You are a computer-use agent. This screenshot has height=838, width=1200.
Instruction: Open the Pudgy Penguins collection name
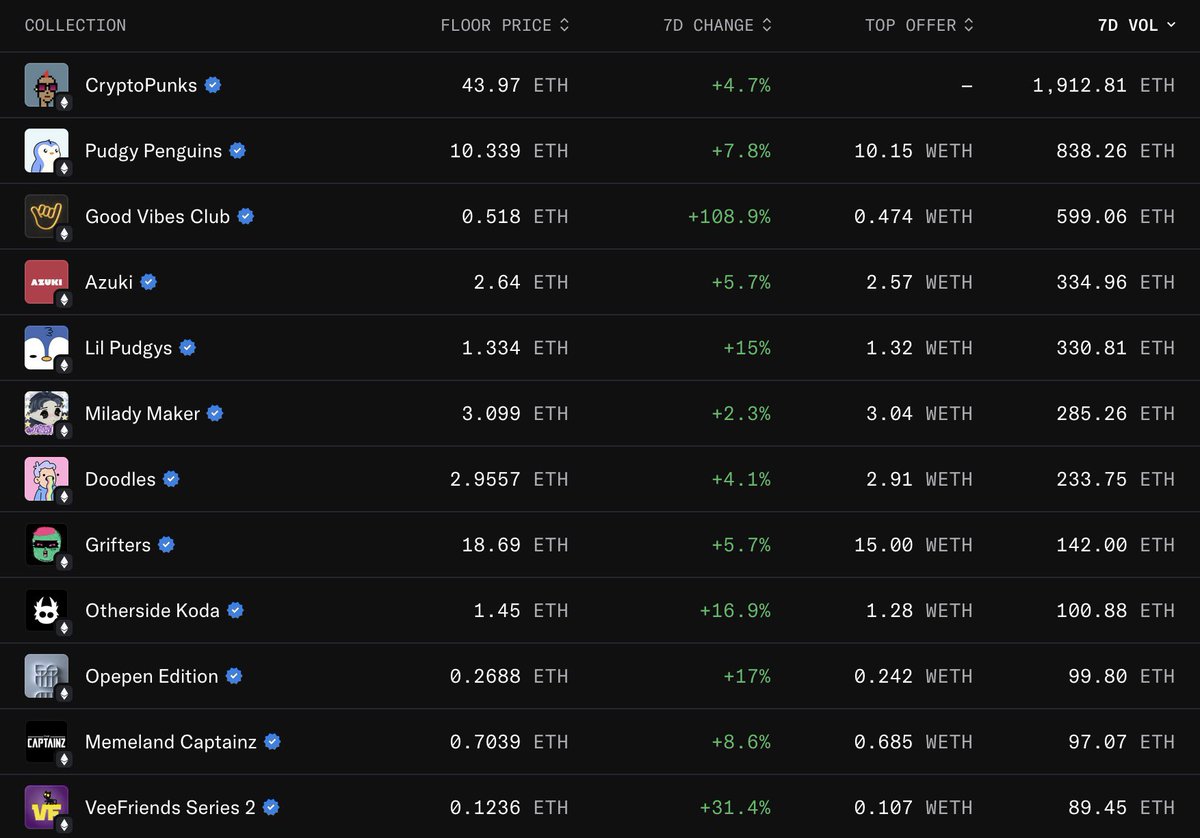click(x=153, y=151)
